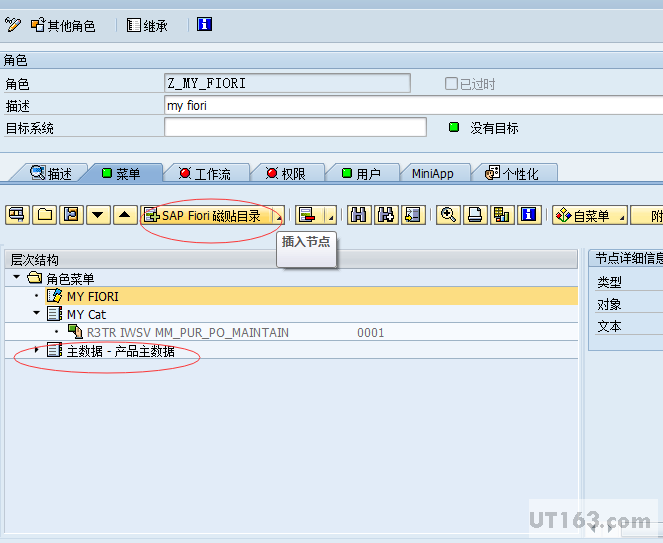Select the 主数据 - 产品主数据 node

coord(121,351)
